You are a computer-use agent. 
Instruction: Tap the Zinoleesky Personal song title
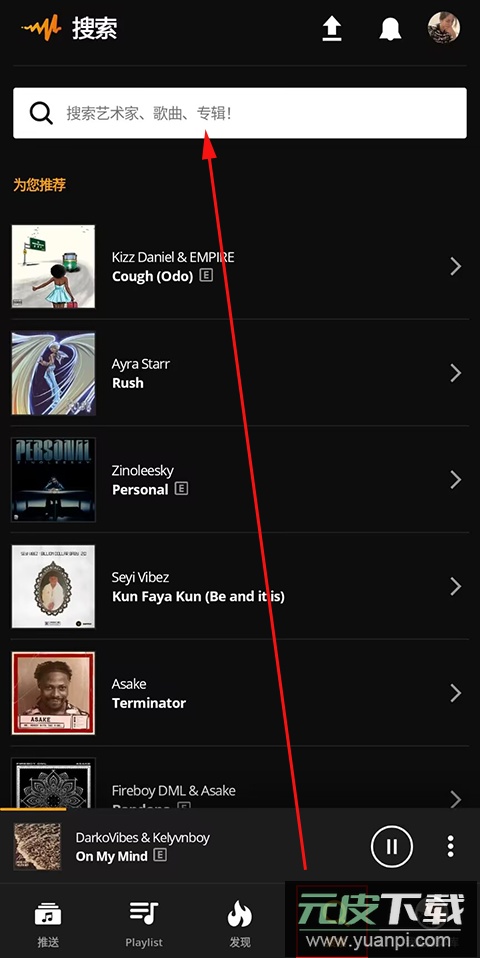pos(140,489)
